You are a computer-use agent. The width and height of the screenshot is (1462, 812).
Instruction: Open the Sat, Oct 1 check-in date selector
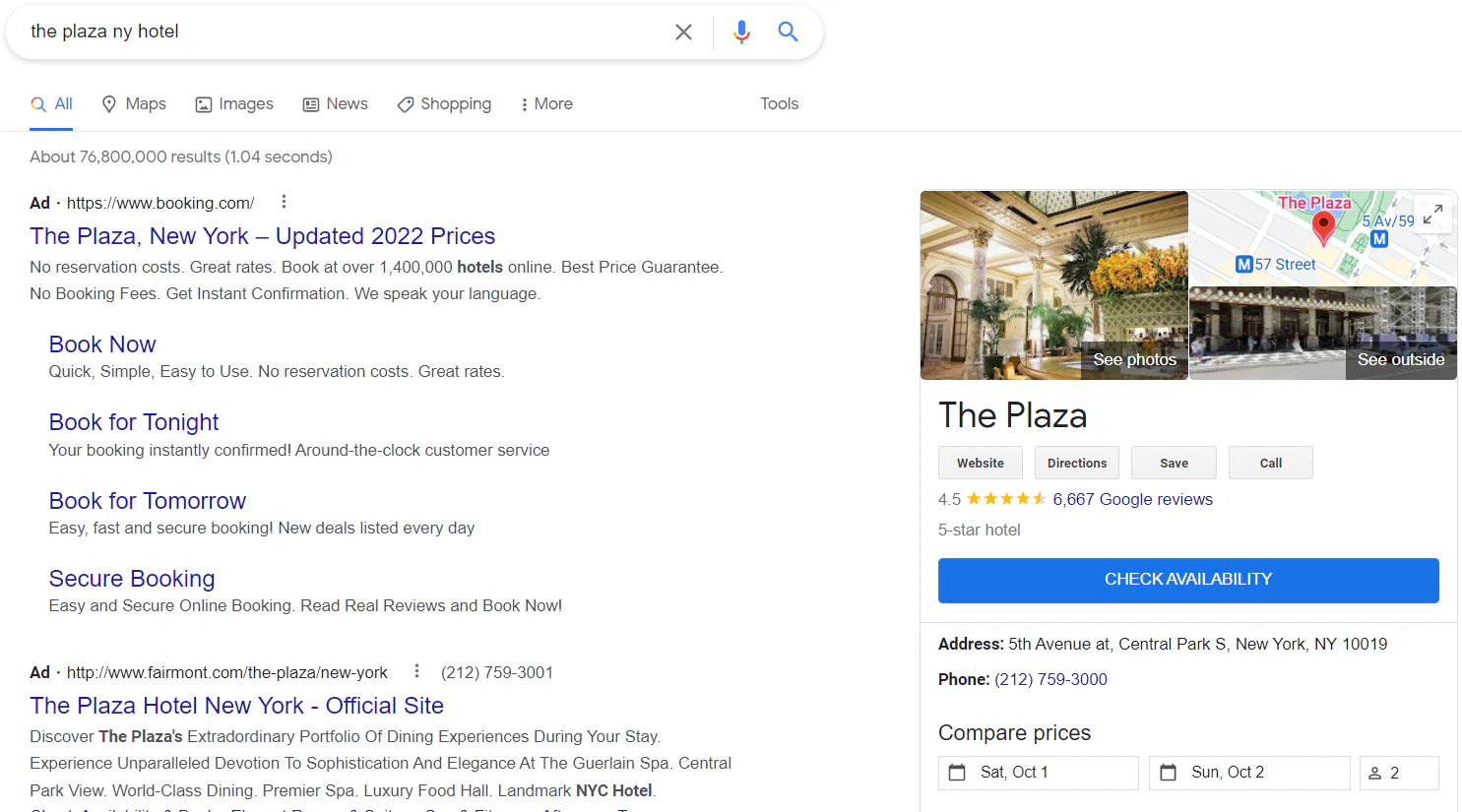1038,773
